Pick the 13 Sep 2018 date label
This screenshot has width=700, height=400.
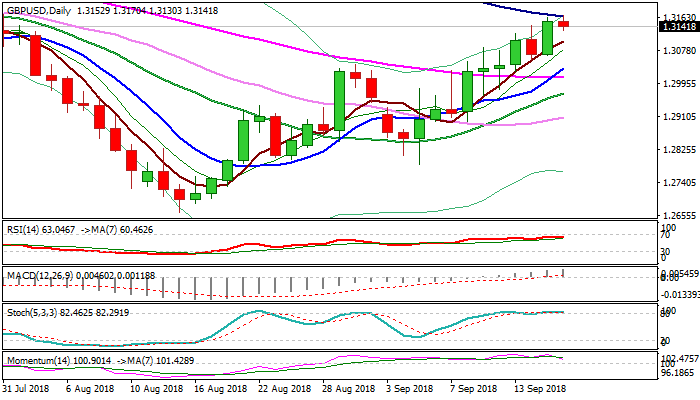coord(540,387)
